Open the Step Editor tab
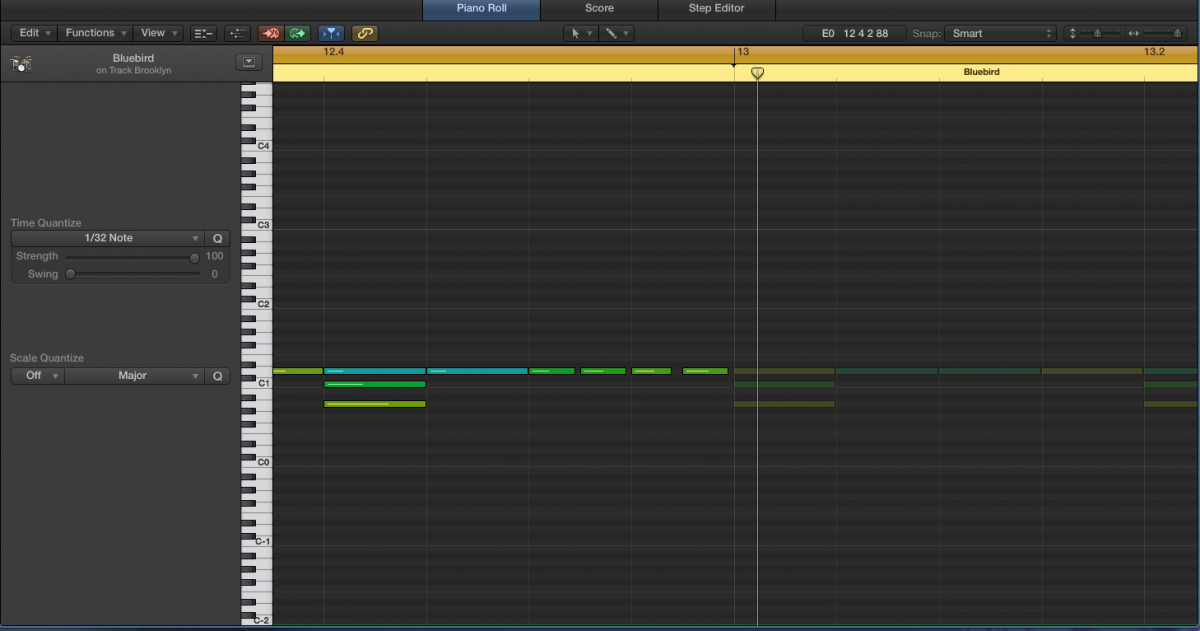Screen dimensions: 1200x631 [717, 9]
